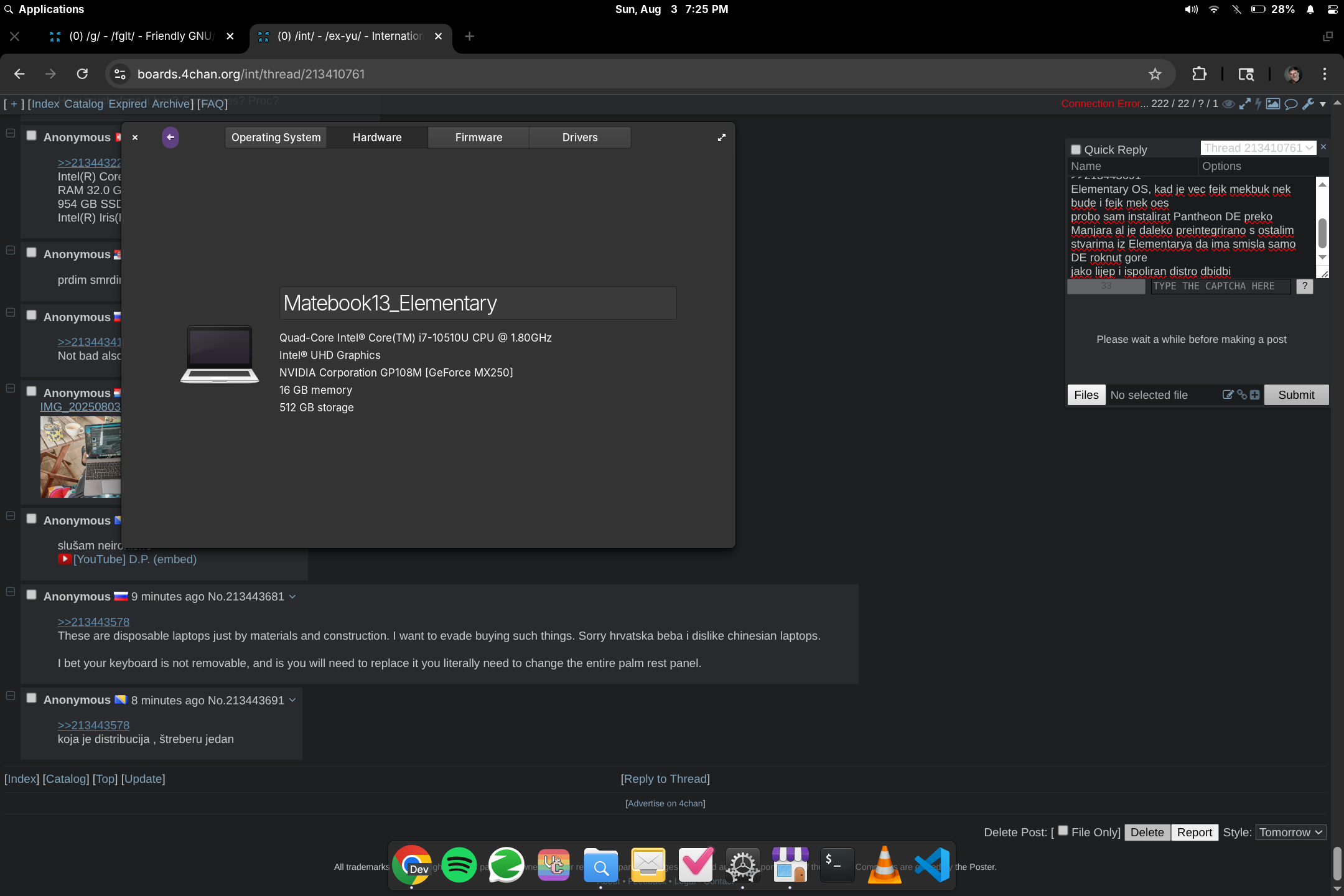Open the Chrome three-dot menu
The image size is (1344, 896).
[1325, 74]
